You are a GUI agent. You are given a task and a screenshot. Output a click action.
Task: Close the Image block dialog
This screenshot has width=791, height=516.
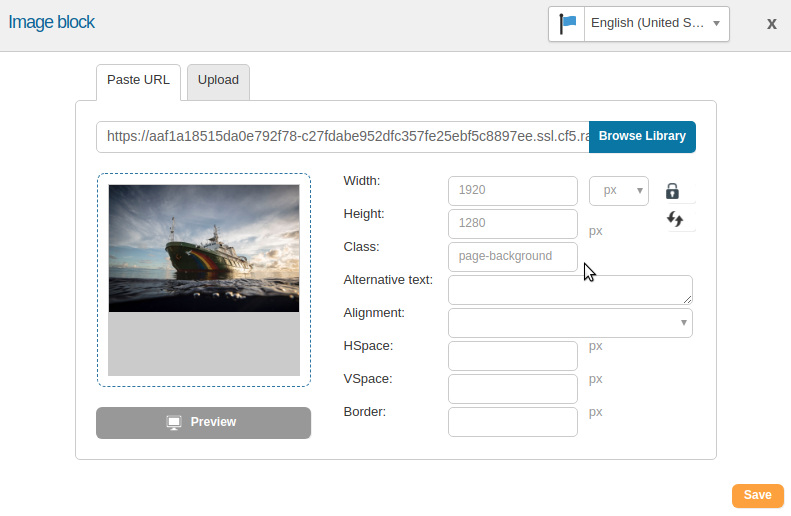pyautogui.click(x=771, y=24)
